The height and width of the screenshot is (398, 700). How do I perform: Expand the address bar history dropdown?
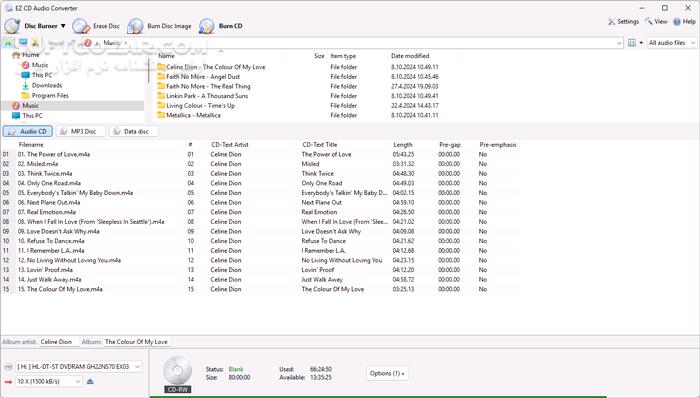click(619, 43)
